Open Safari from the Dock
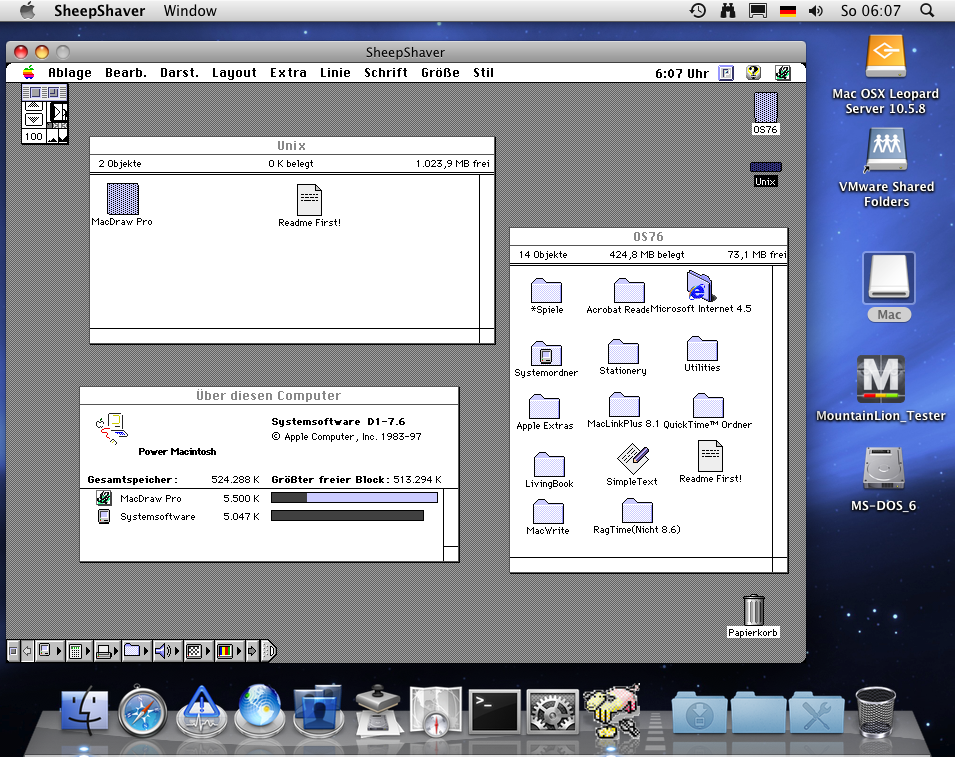 [143, 712]
